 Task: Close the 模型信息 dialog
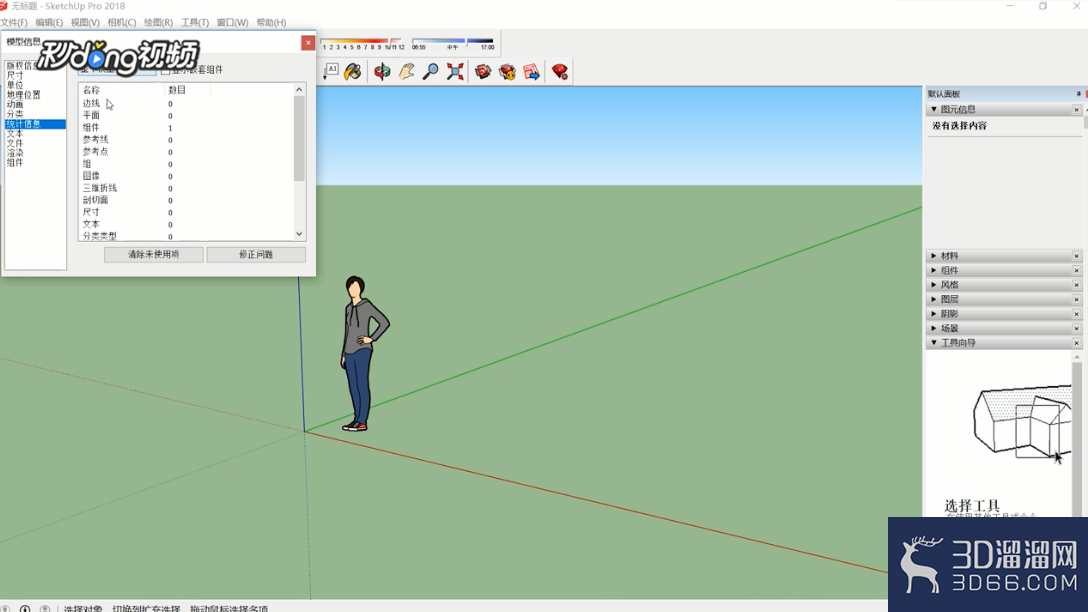pos(307,42)
